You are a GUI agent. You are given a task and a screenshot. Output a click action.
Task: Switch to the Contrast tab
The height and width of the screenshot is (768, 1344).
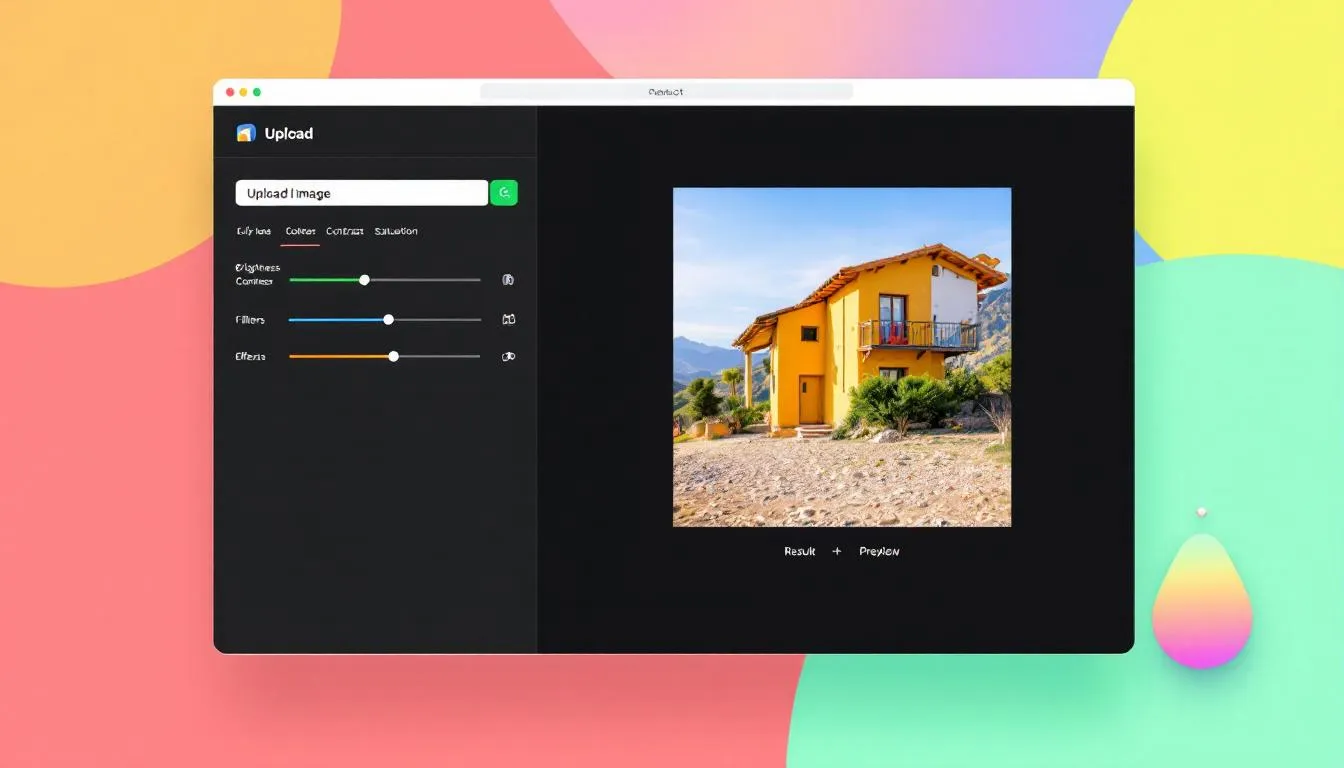pos(344,231)
